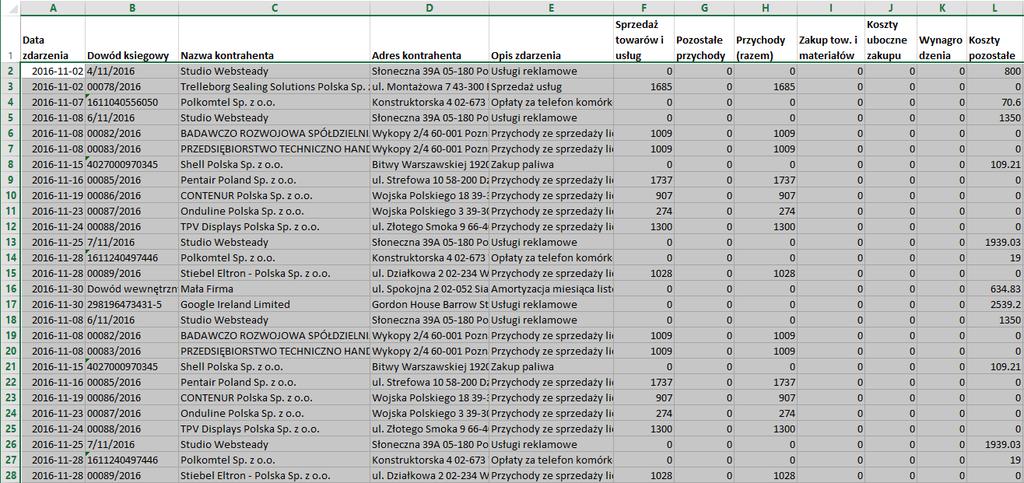Viewport: 1024px width, 483px height.
Task: Select value 634.83 in column L
Action: (x=995, y=288)
